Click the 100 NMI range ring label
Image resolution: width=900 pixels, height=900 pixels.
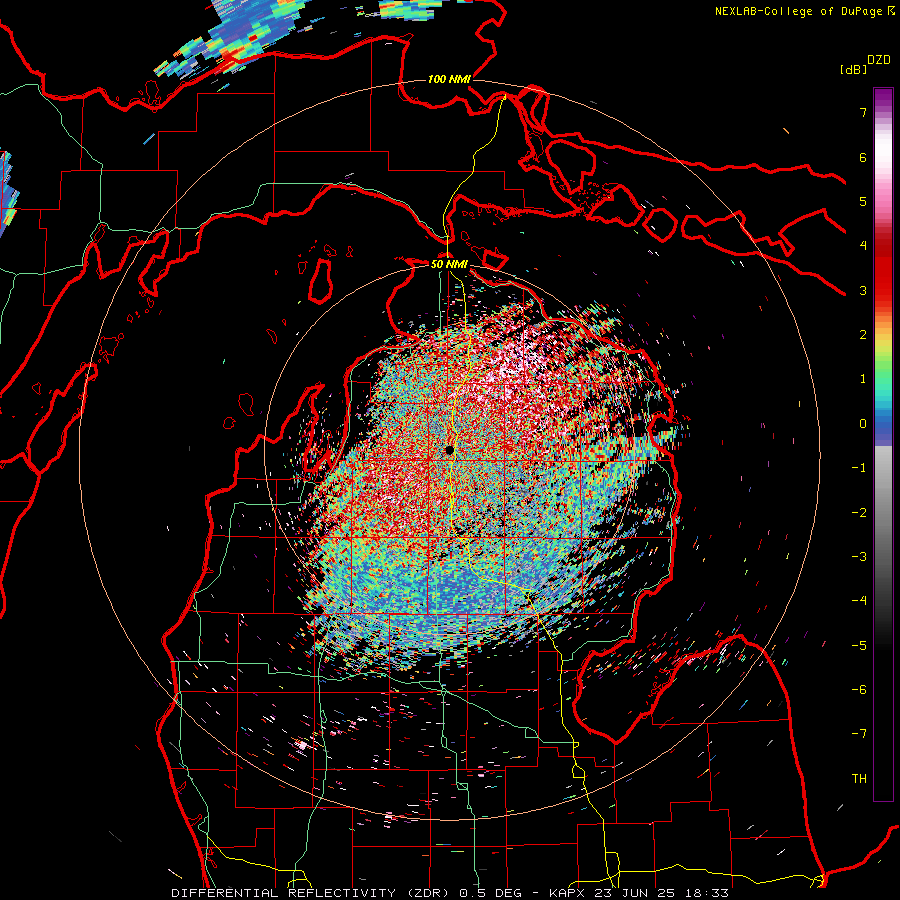click(449, 79)
